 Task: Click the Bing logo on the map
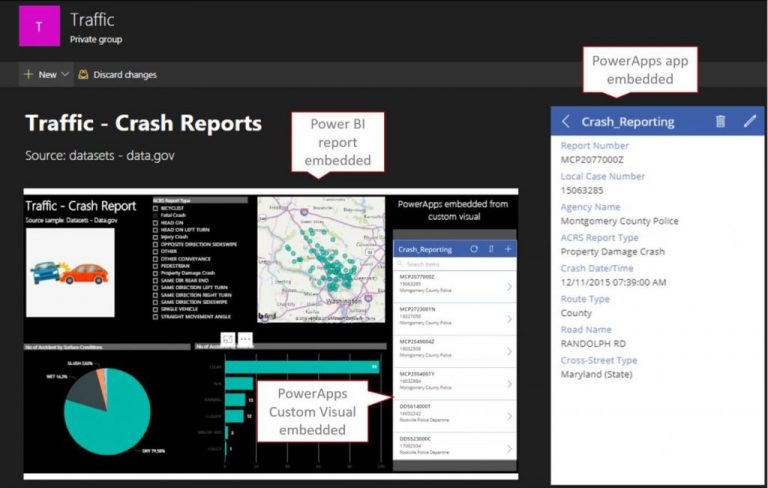click(x=267, y=317)
